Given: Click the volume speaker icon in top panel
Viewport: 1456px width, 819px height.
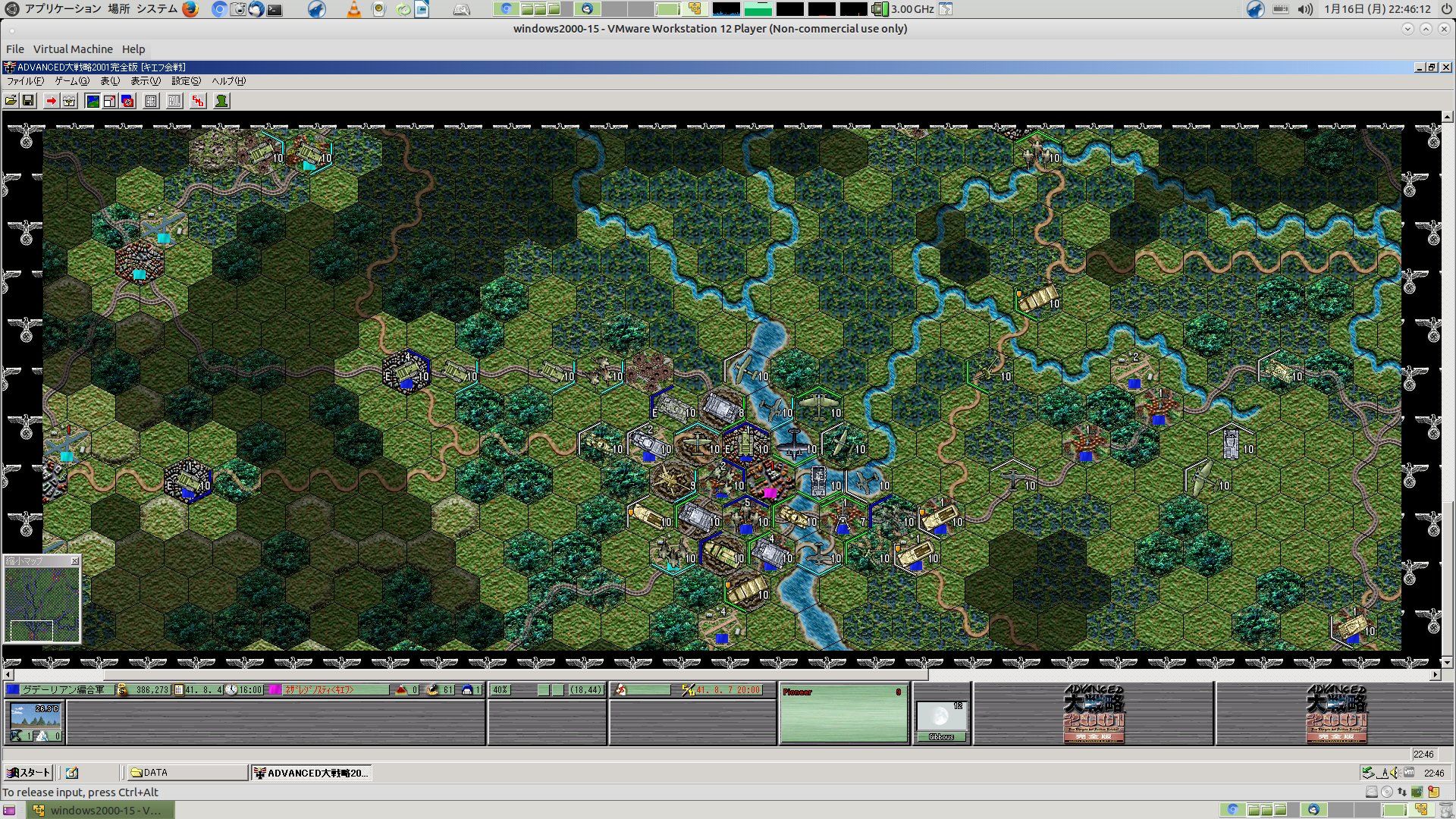Looking at the screenshot, I should (1304, 9).
